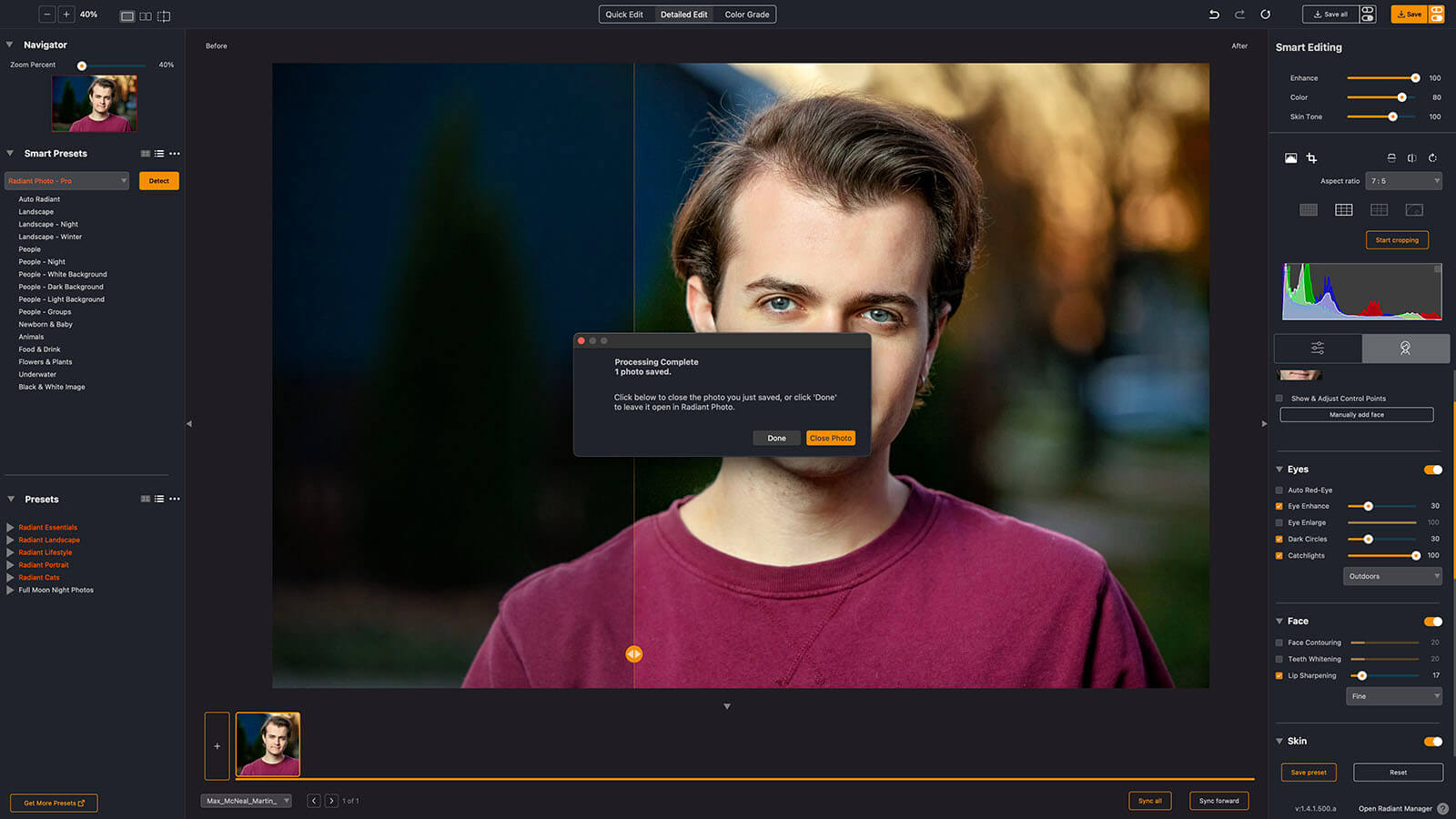Open the Aspect ratio dropdown
Screen dimensions: 1456x819
point(1405,181)
